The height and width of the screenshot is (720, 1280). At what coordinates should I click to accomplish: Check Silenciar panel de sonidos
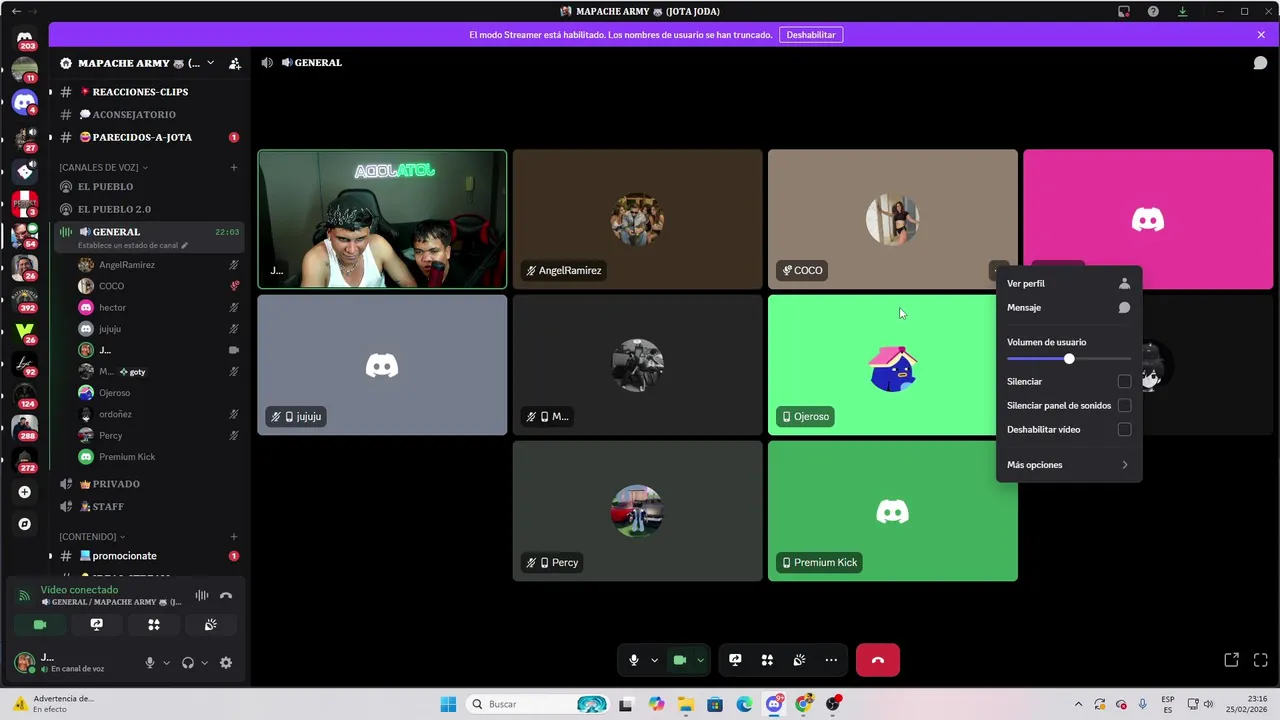(1124, 406)
